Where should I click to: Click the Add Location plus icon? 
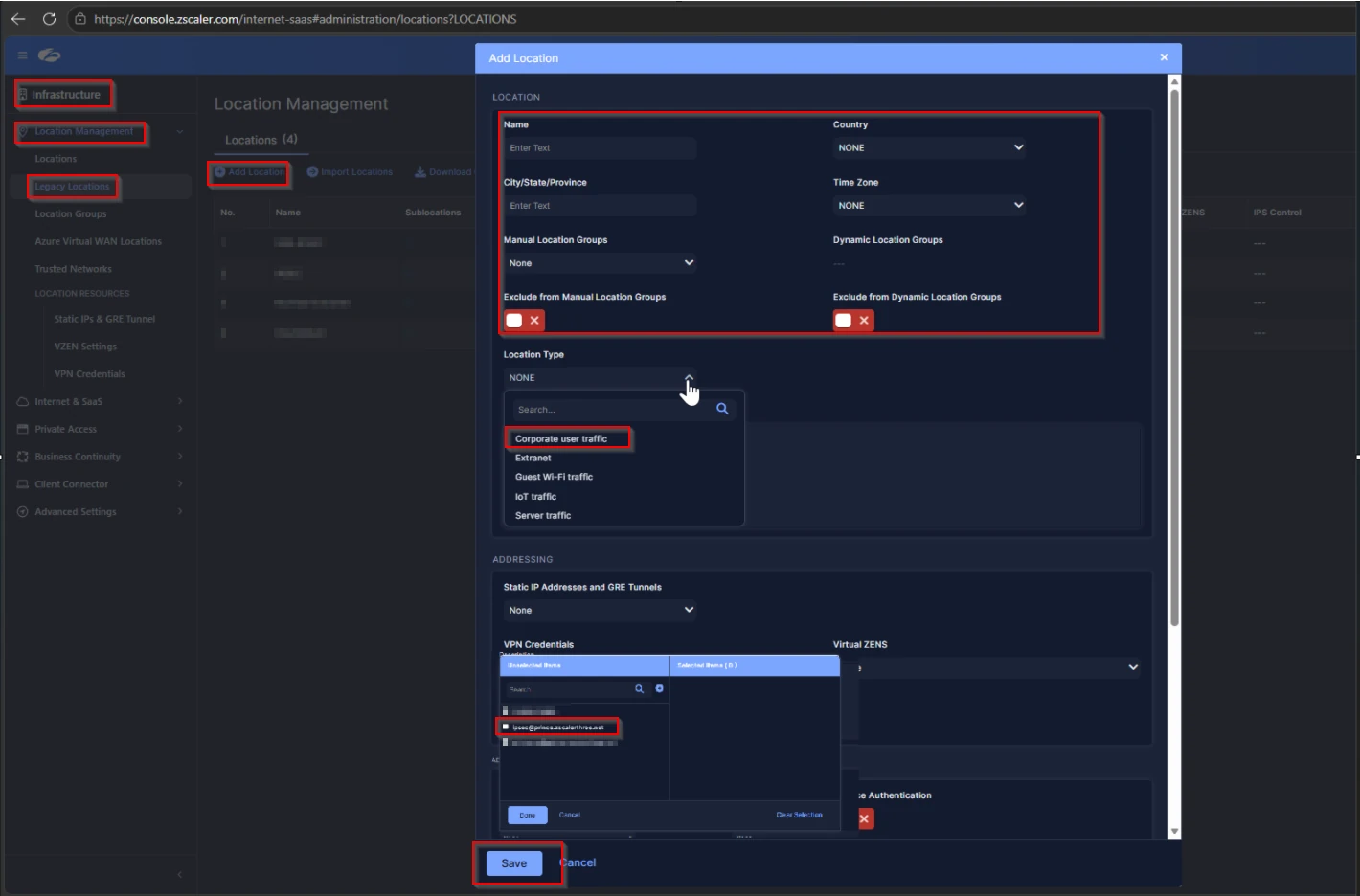(x=219, y=172)
